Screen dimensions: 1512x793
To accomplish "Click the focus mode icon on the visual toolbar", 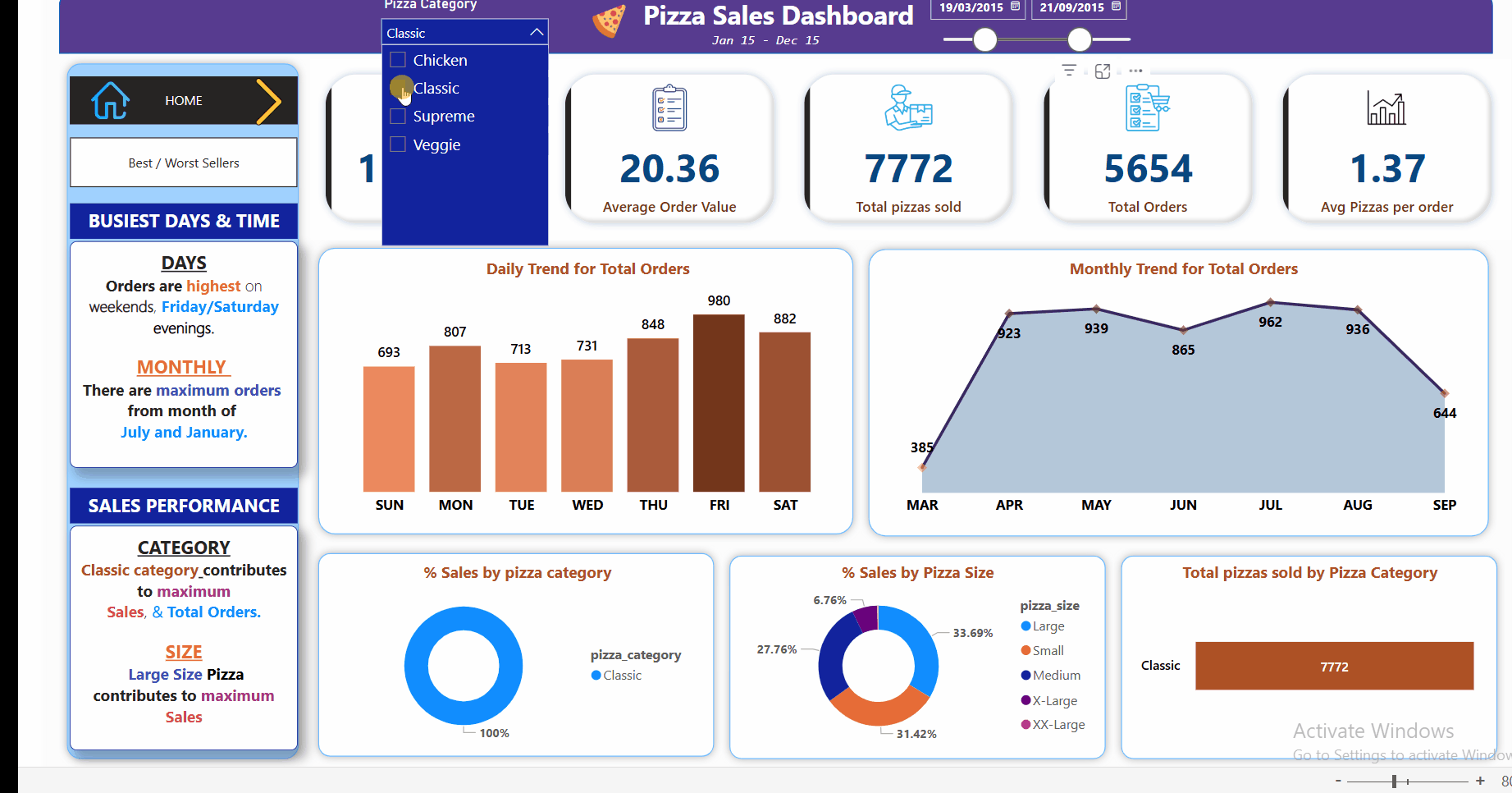I will 1103,71.
